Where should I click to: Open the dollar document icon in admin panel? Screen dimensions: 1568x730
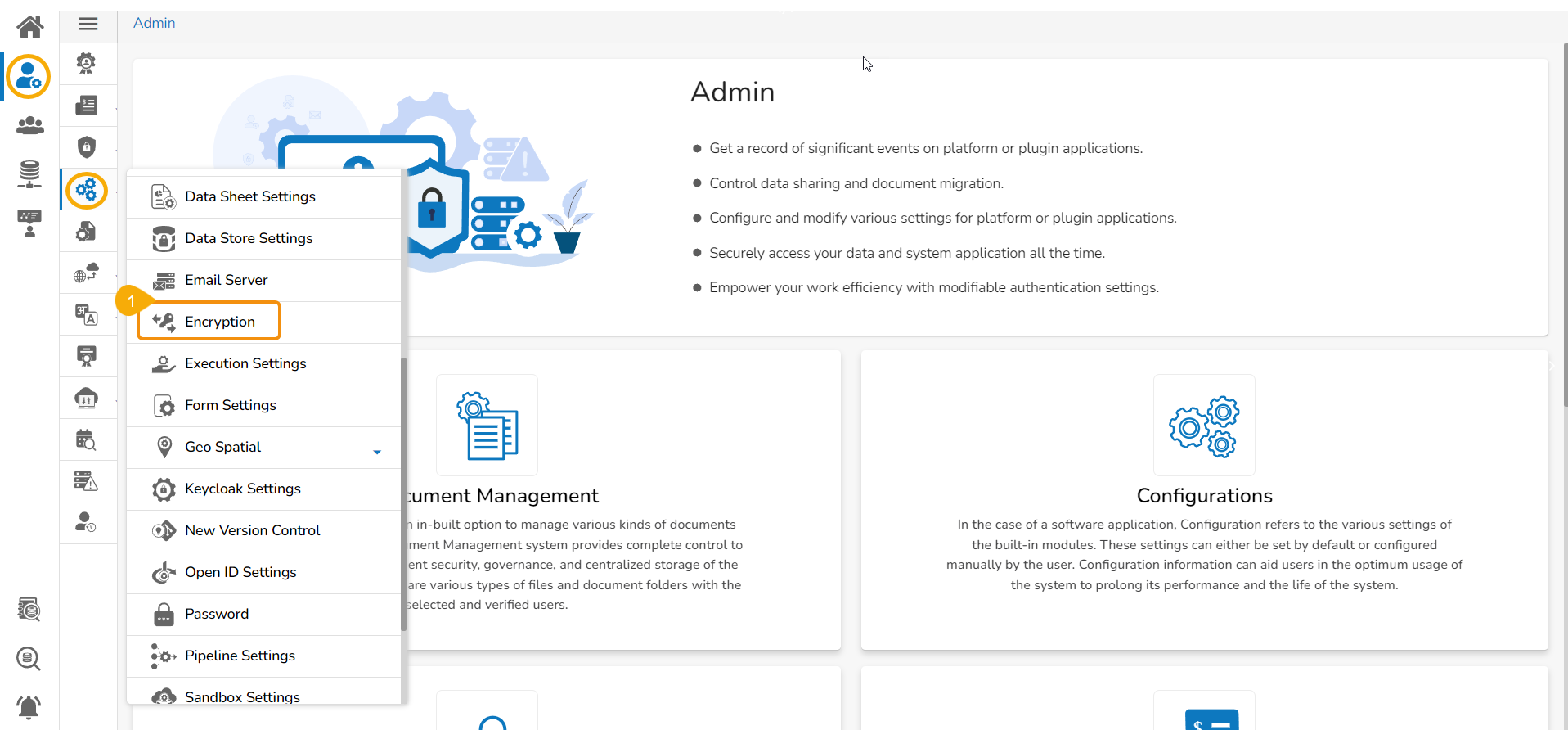pyautogui.click(x=87, y=106)
